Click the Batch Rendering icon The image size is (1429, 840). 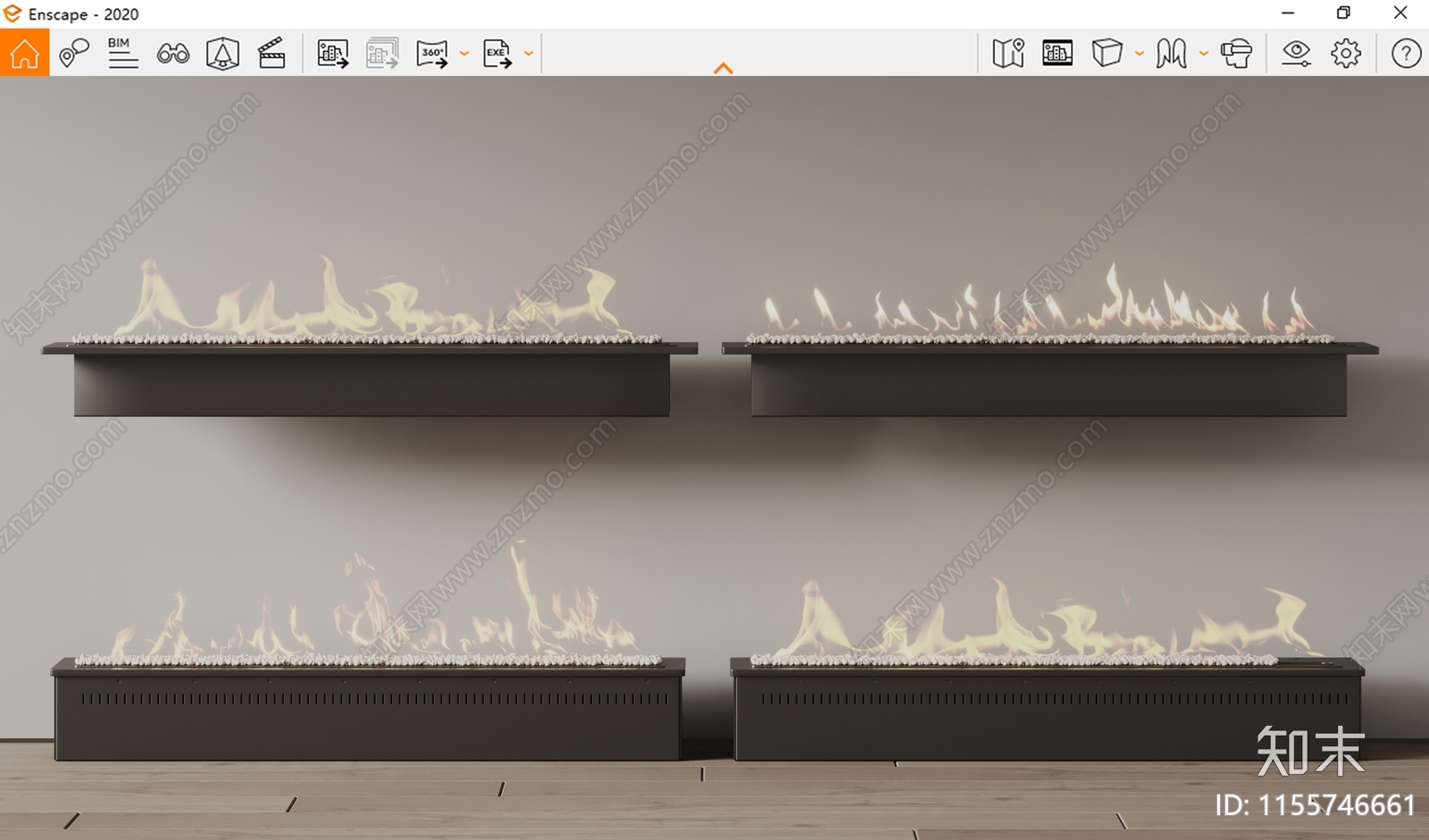tap(382, 54)
